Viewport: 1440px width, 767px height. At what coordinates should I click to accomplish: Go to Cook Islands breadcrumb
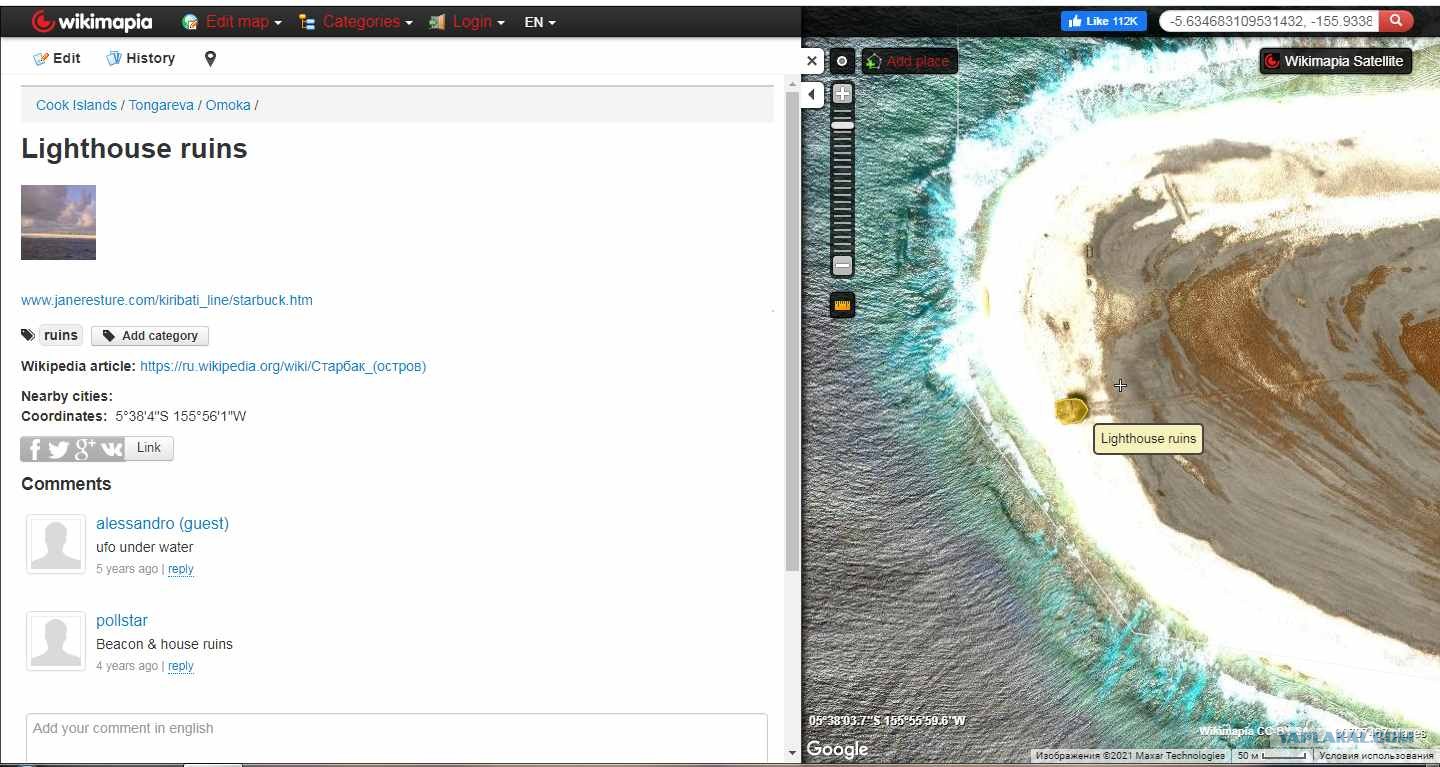77,105
